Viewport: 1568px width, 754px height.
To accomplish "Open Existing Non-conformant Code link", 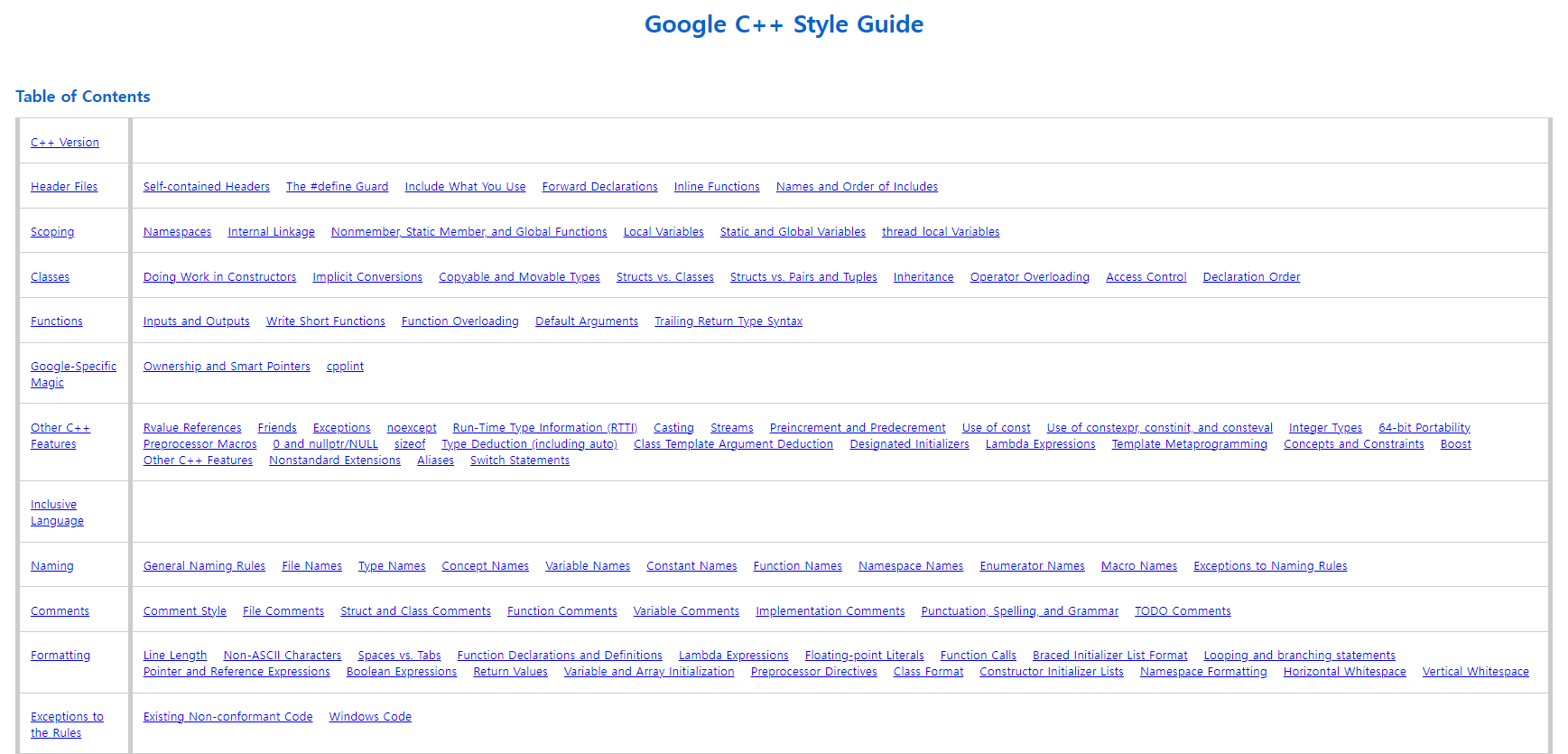I will point(228,717).
